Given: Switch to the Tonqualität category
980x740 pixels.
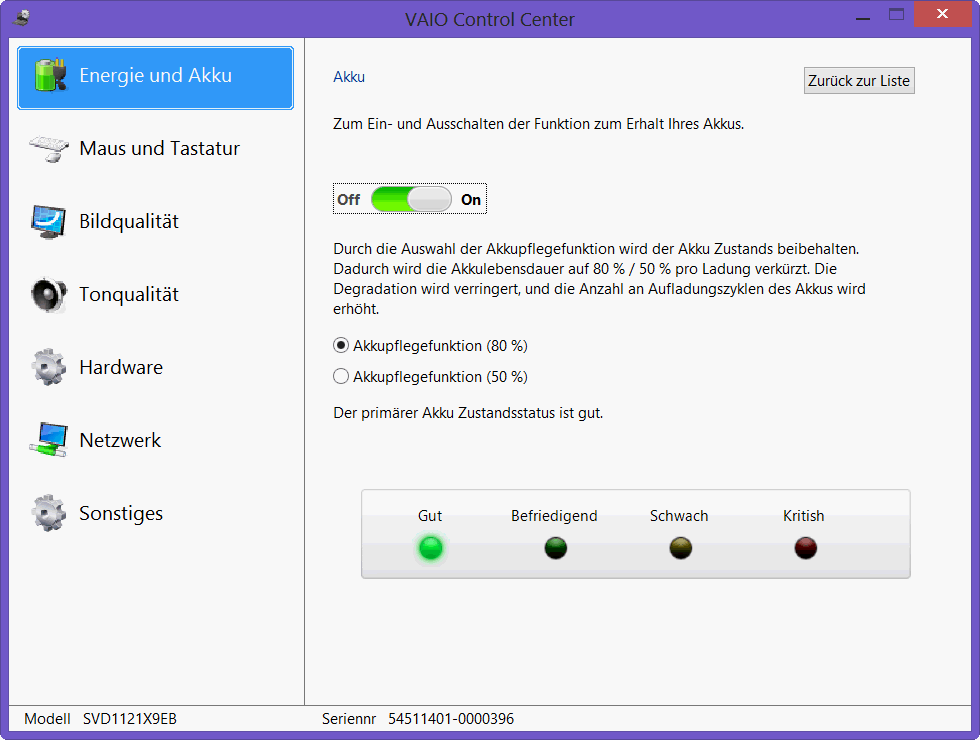Looking at the screenshot, I should [156, 294].
